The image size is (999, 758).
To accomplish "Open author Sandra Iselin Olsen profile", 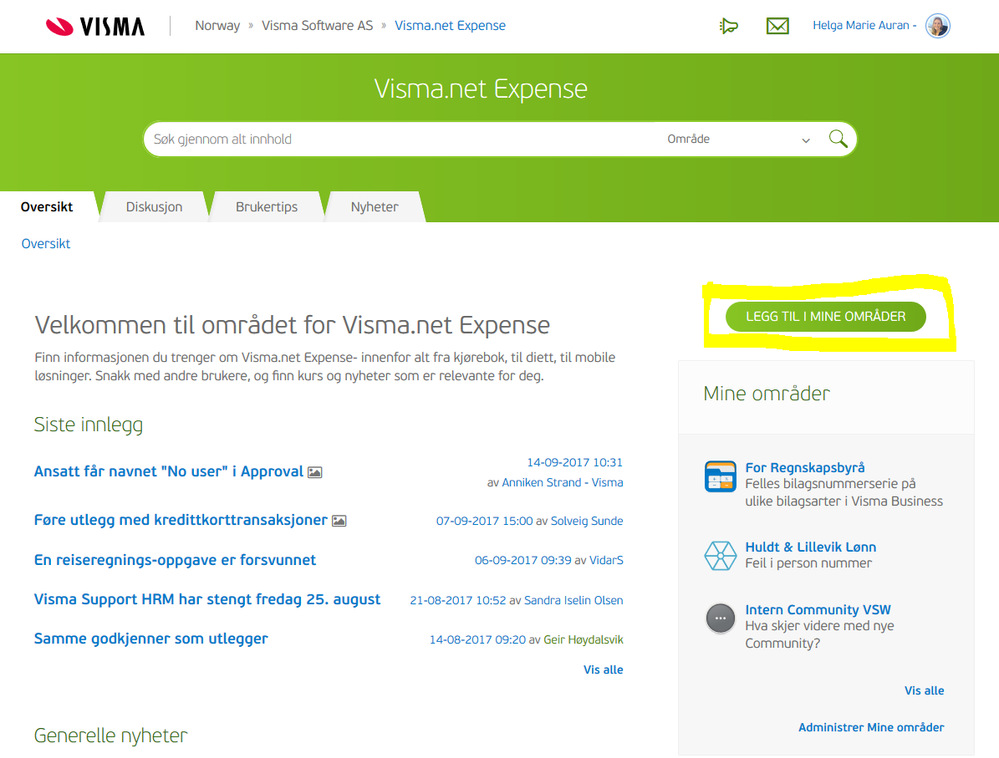I will point(573,600).
